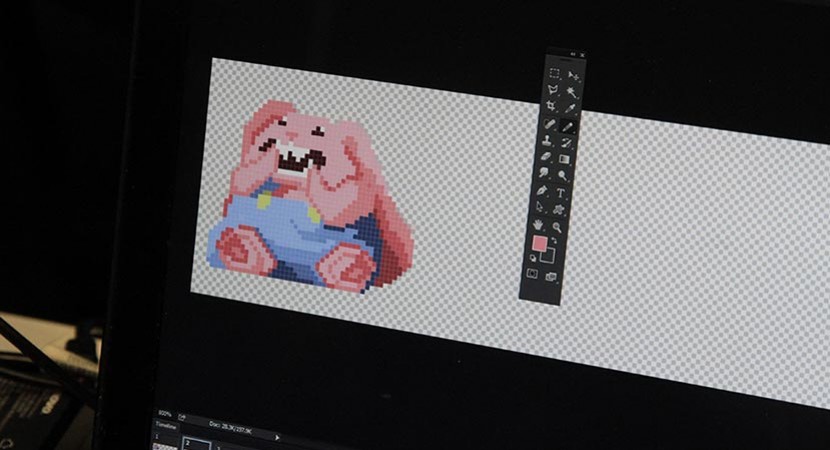Toggle Quick Mask mode
This screenshot has height=450, width=830.
point(533,274)
